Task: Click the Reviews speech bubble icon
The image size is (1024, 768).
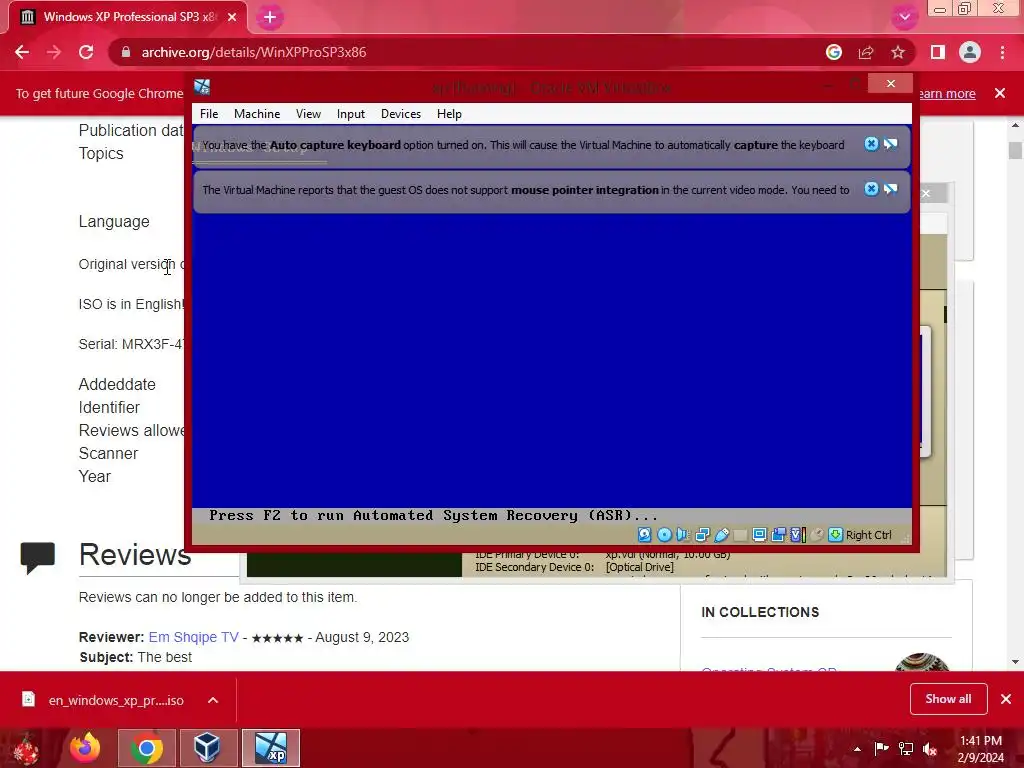Action: click(x=38, y=558)
